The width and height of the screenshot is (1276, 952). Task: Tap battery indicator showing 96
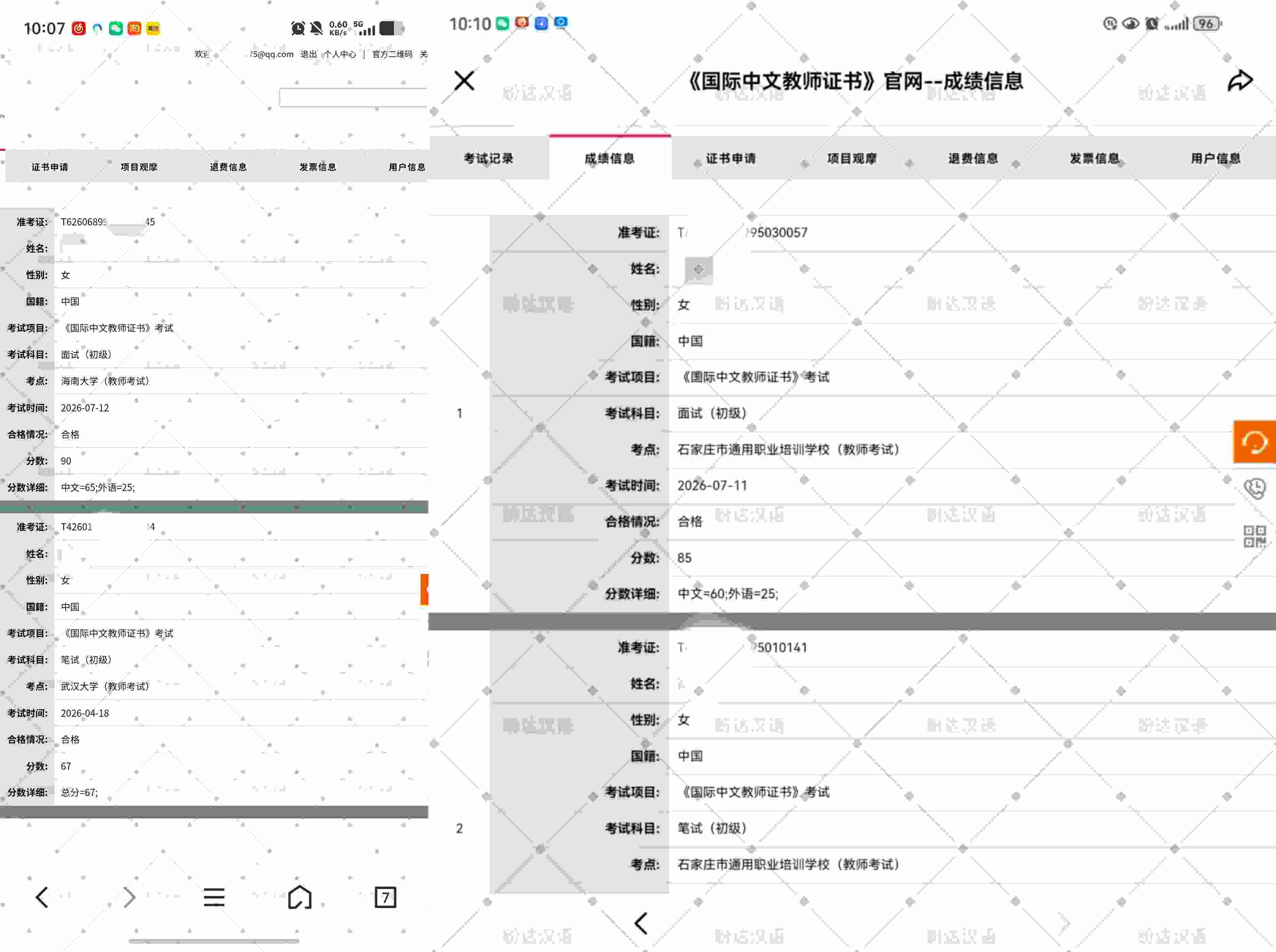[1207, 23]
